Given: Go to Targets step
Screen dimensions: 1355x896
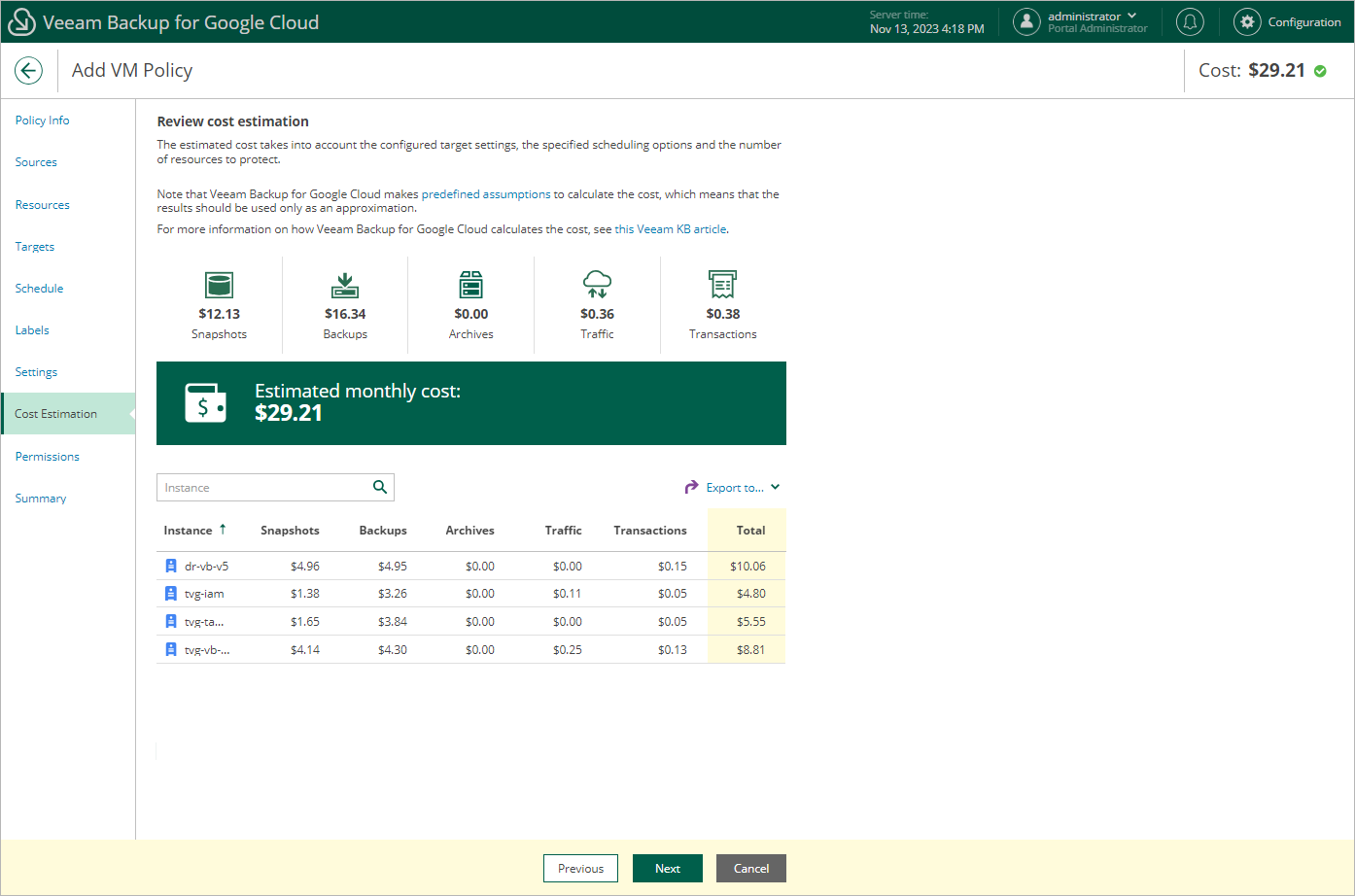Looking at the screenshot, I should 34,247.
